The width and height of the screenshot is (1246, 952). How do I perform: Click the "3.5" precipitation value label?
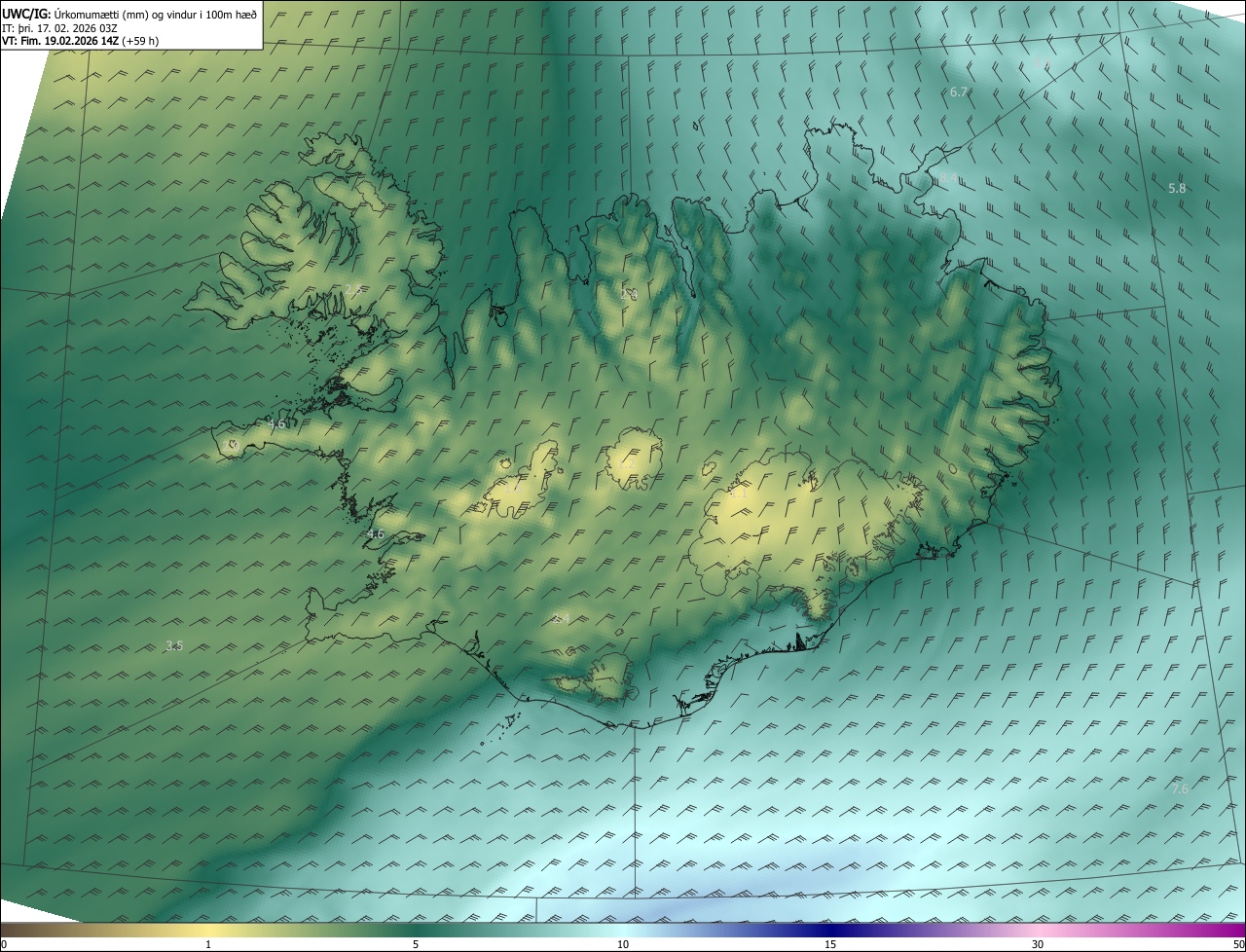[x=174, y=645]
